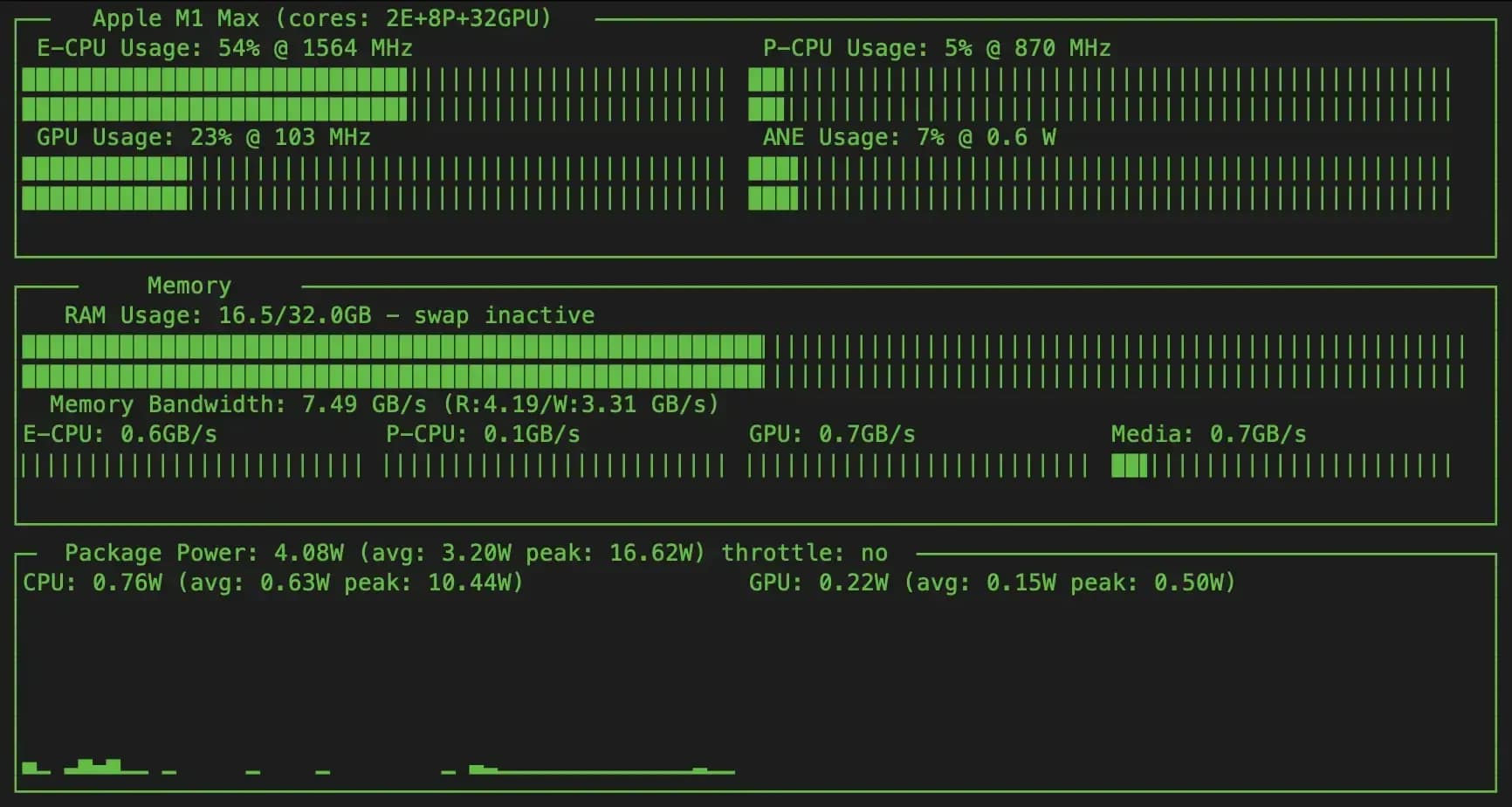Click the ANE usage gauge bar

(x=1100, y=183)
